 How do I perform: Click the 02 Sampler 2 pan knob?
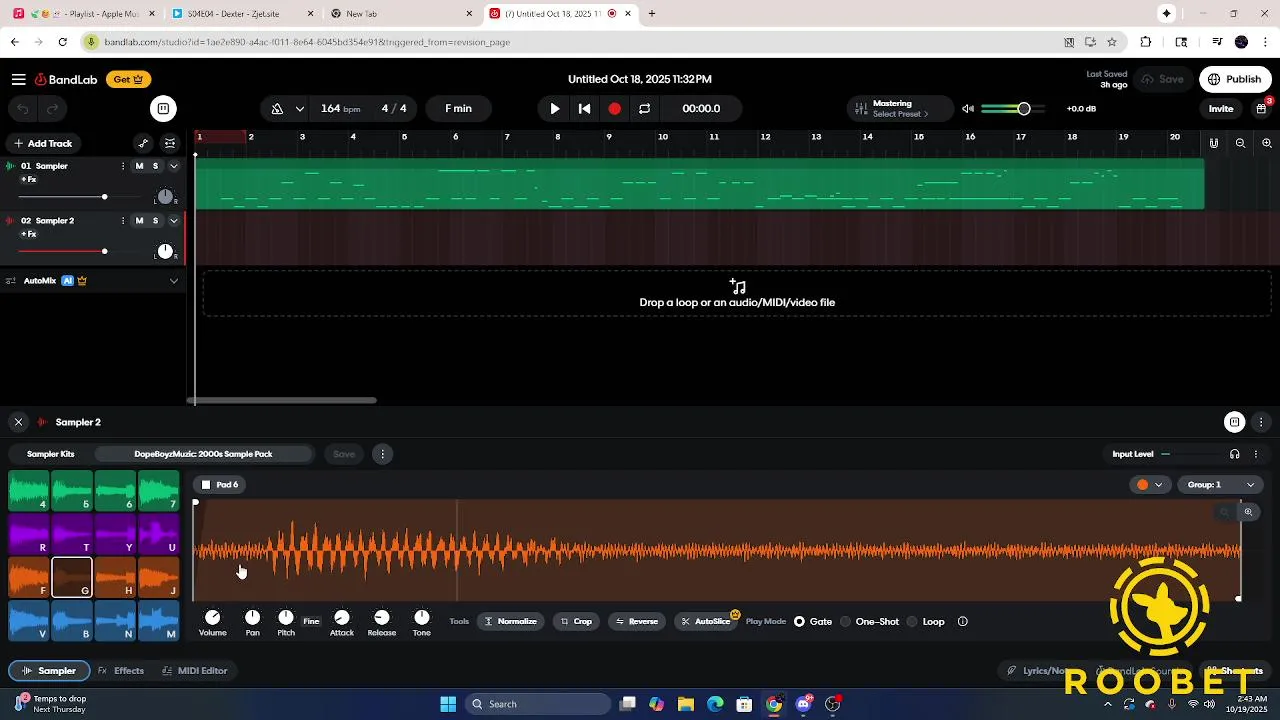[x=165, y=251]
